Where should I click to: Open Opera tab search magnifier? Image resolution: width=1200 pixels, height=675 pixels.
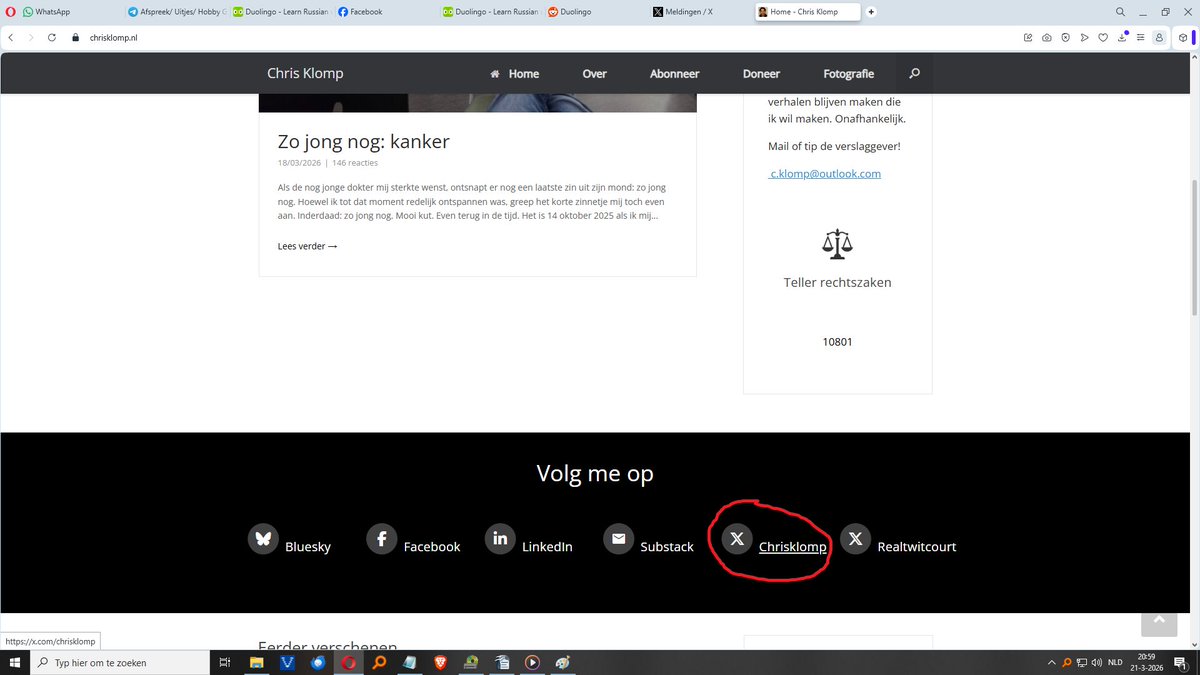coord(1120,12)
